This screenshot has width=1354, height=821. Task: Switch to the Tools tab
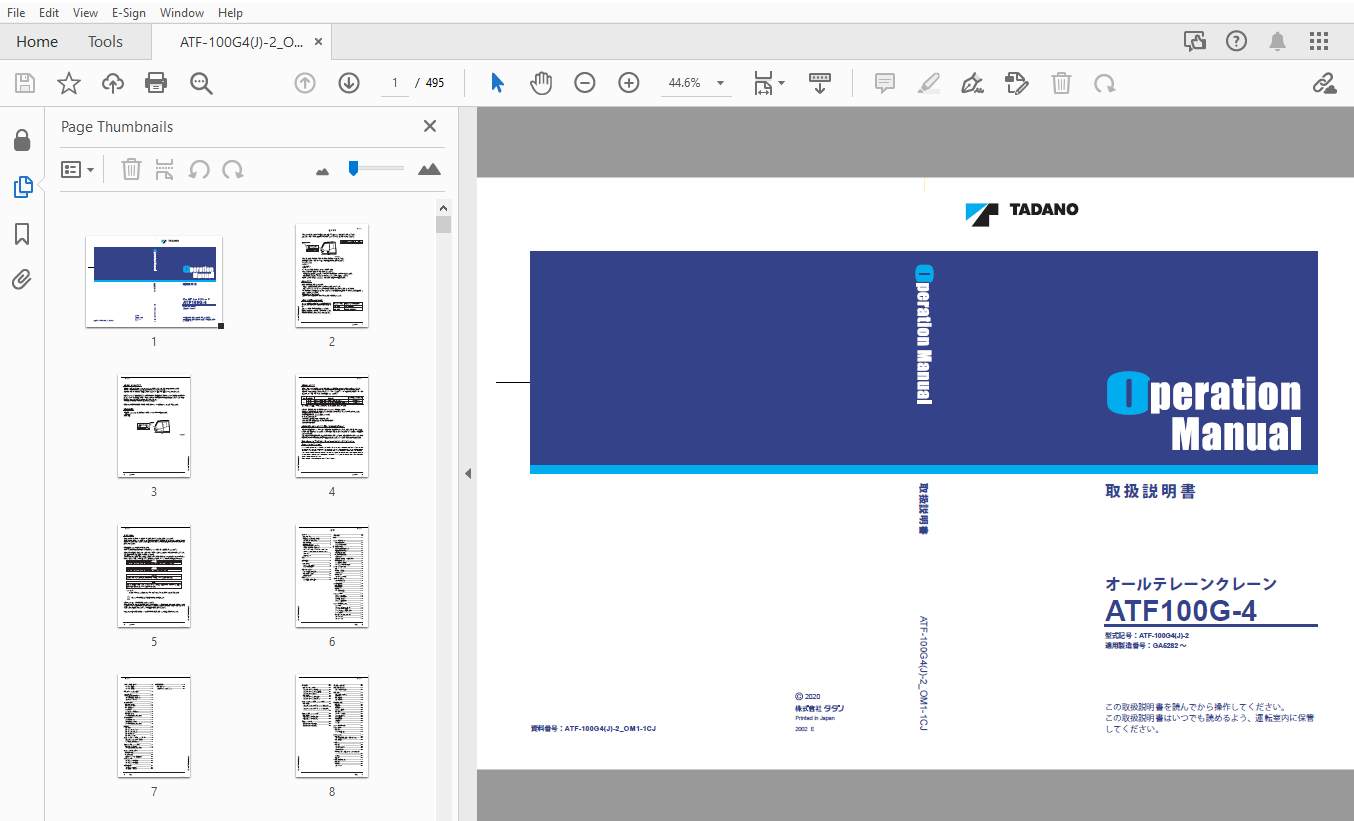[x=105, y=42]
